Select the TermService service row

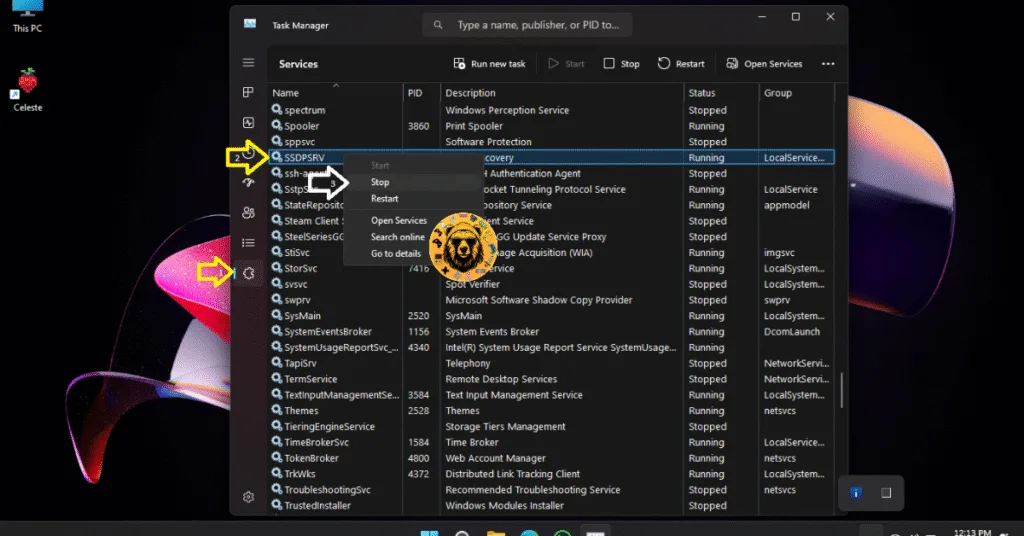point(552,379)
